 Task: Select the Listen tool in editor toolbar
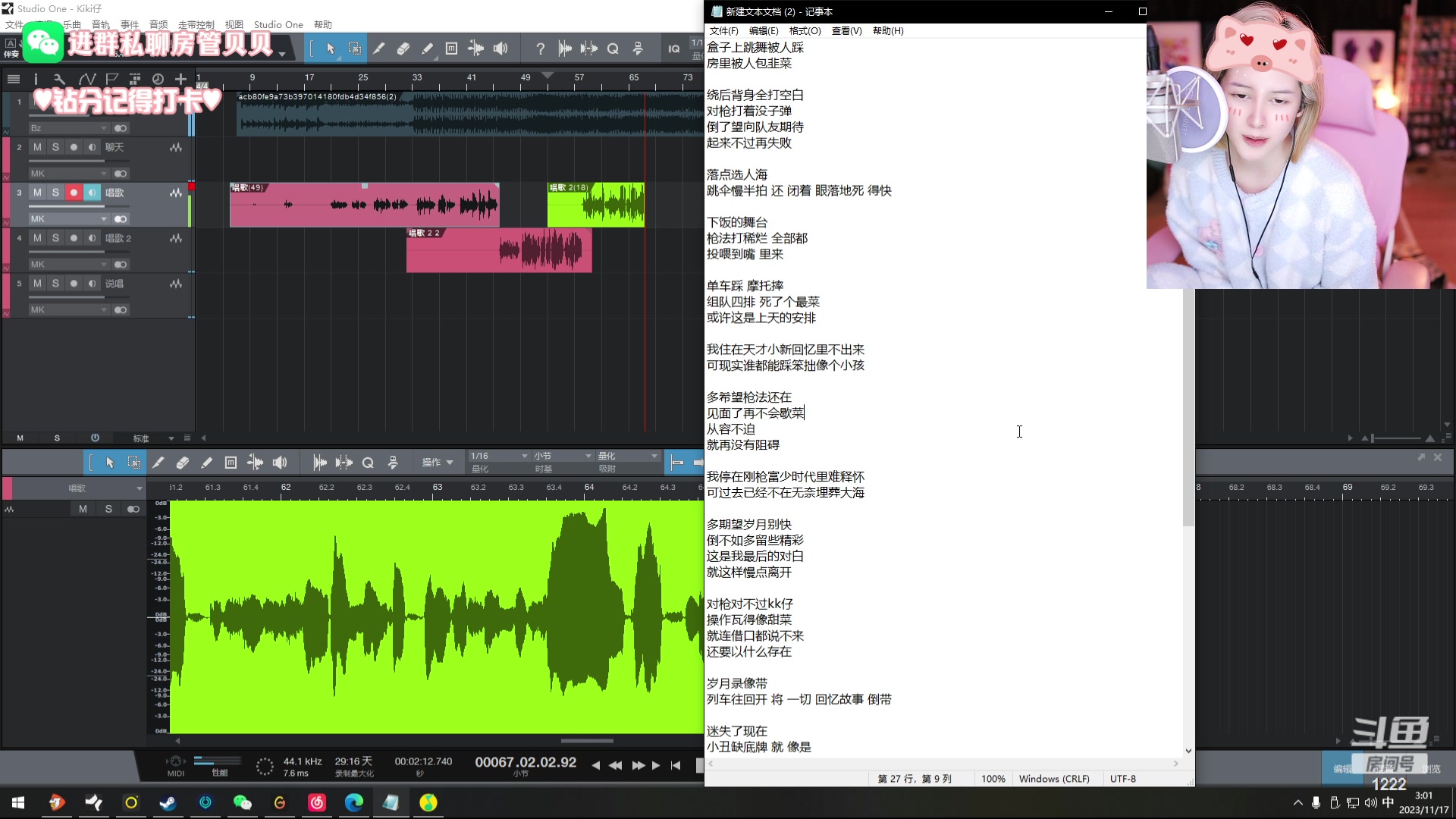280,463
